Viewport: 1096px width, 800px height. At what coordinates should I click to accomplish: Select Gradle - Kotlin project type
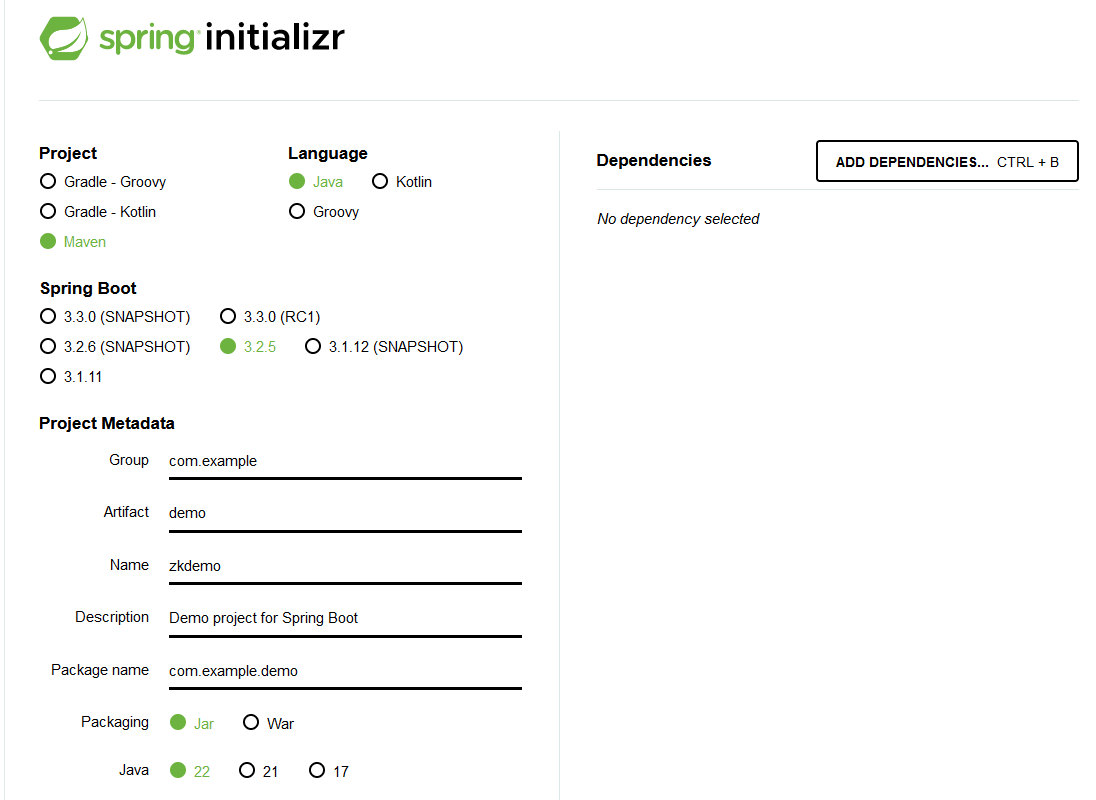coord(98,212)
